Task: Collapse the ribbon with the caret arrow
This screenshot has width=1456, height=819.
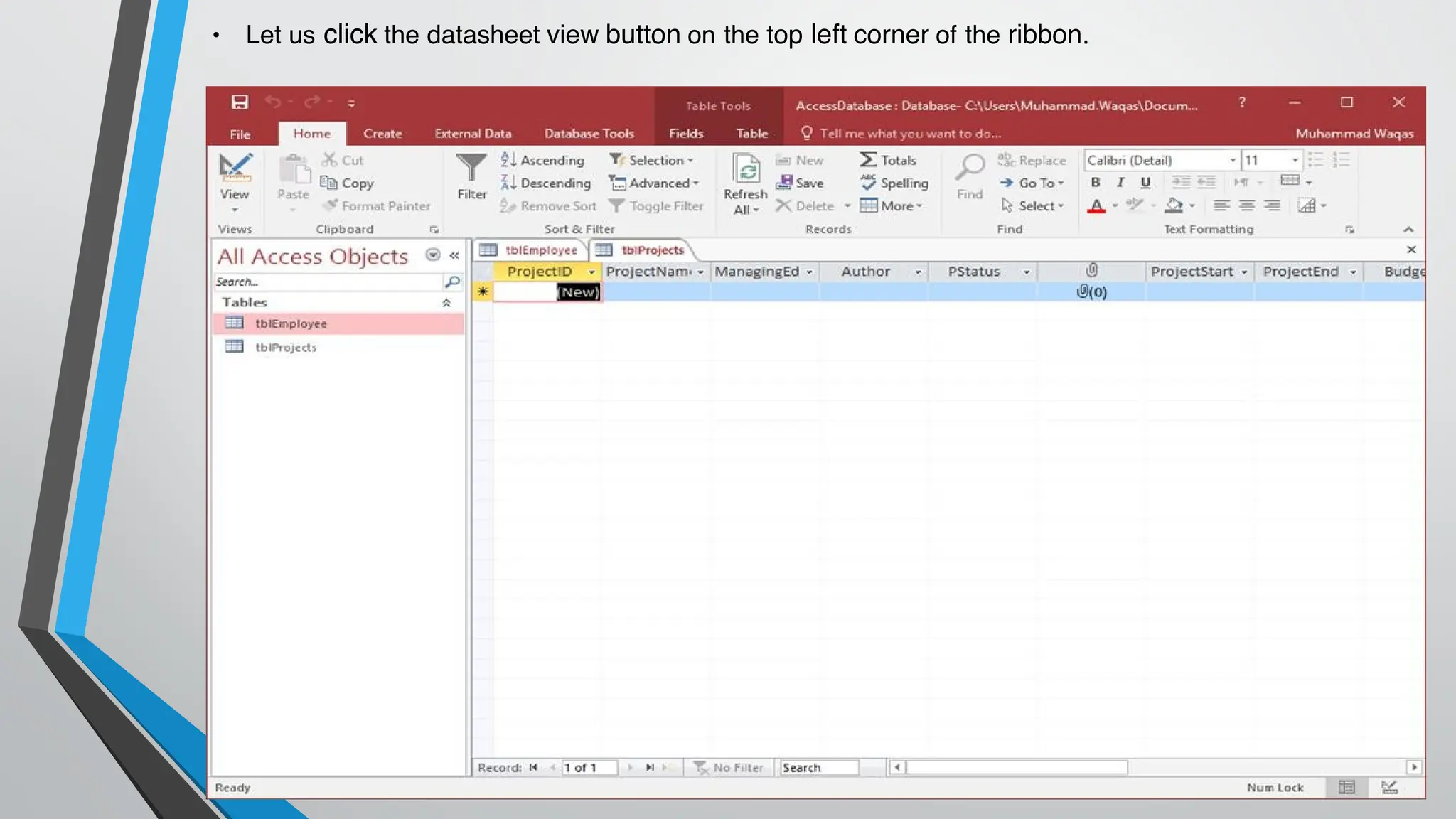Action: (1408, 229)
